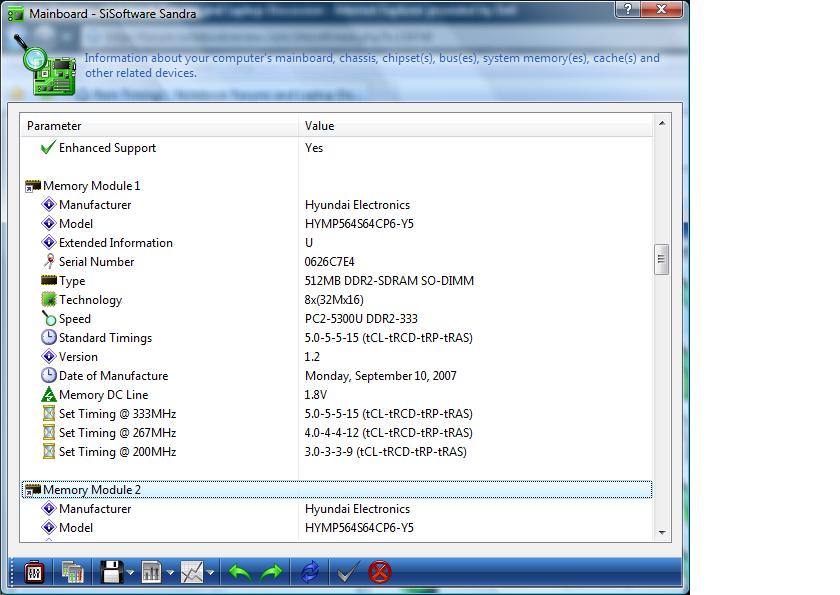Image resolution: width=840 pixels, height=595 pixels.
Task: Click the line graph icon
Action: pos(192,573)
